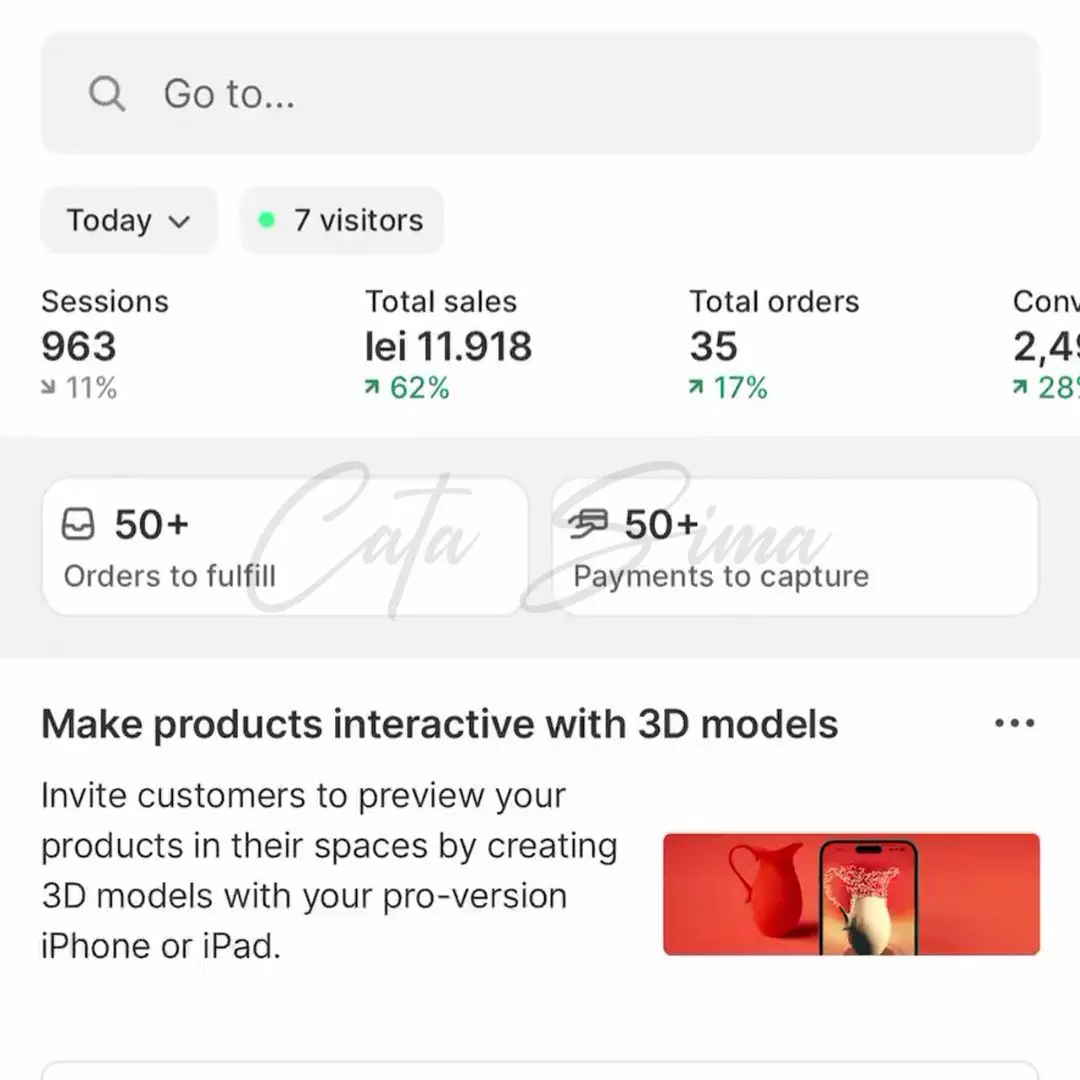Click the Total sales up trend arrow
Image resolution: width=1080 pixels, height=1080 pixels.
coord(372,388)
